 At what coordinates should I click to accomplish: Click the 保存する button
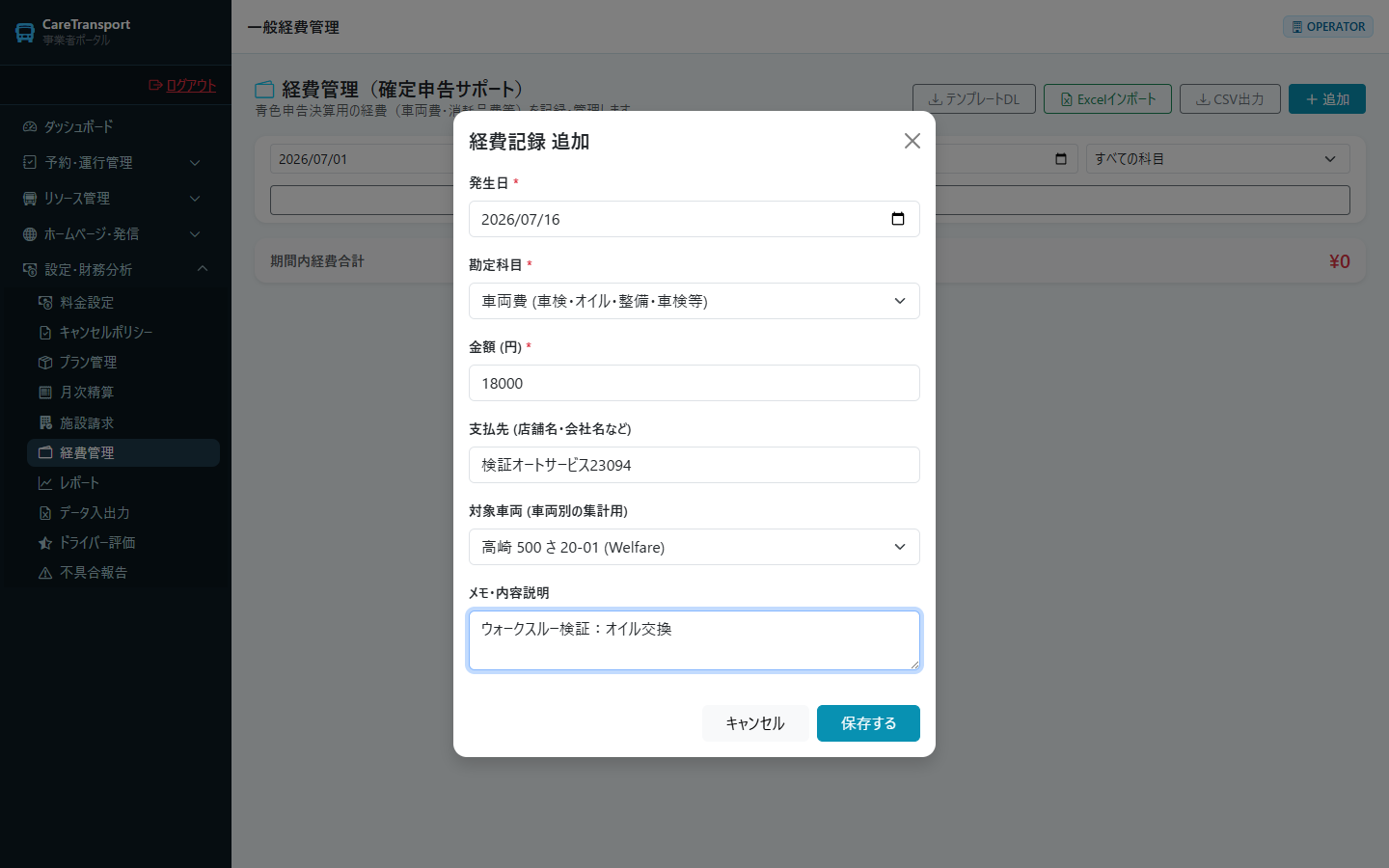click(868, 723)
